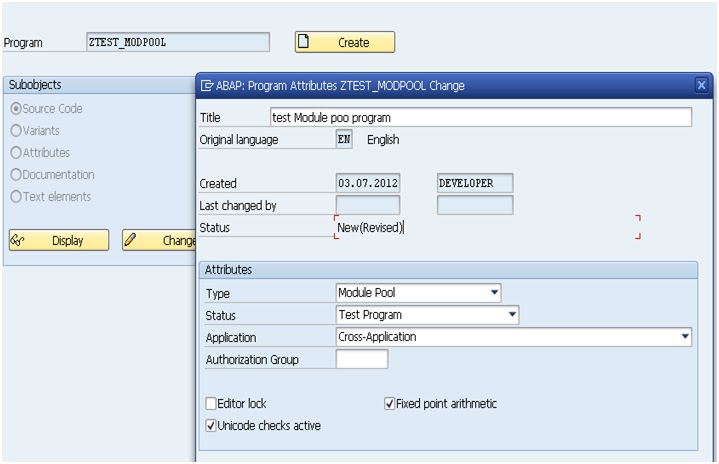Click the Change button
Screen dimensions: 719x464
(x=159, y=240)
